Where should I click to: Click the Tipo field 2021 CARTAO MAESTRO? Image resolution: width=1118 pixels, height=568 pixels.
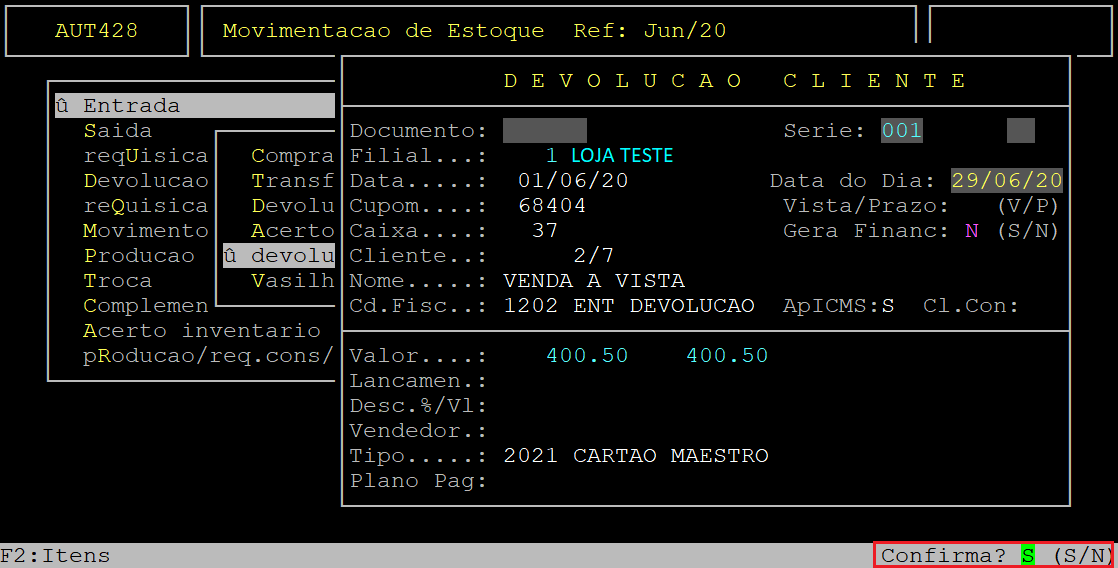point(636,456)
